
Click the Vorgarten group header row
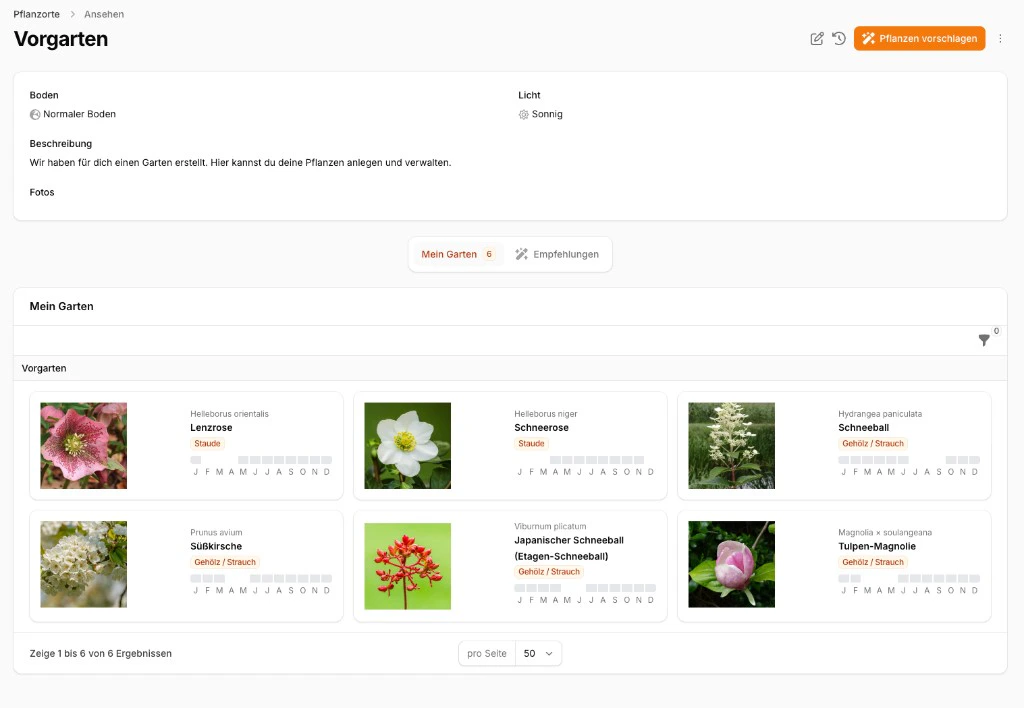pos(510,368)
